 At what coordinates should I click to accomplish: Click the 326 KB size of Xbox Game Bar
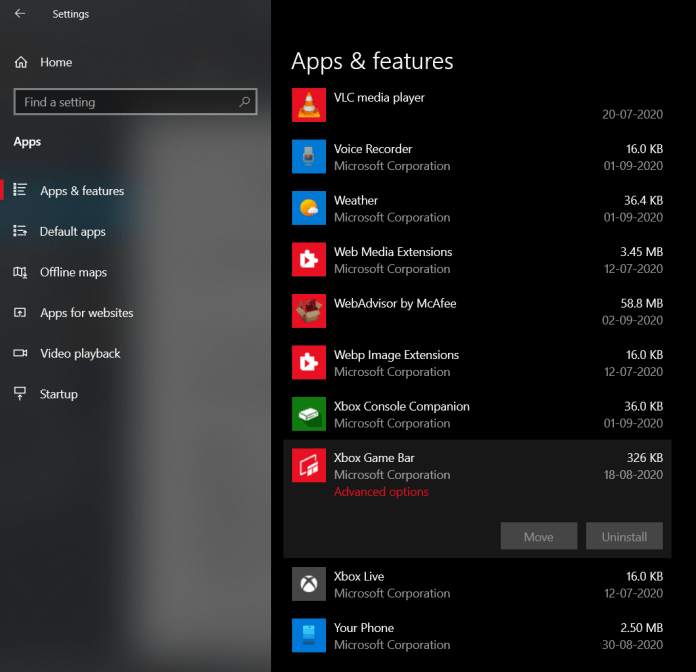(645, 458)
